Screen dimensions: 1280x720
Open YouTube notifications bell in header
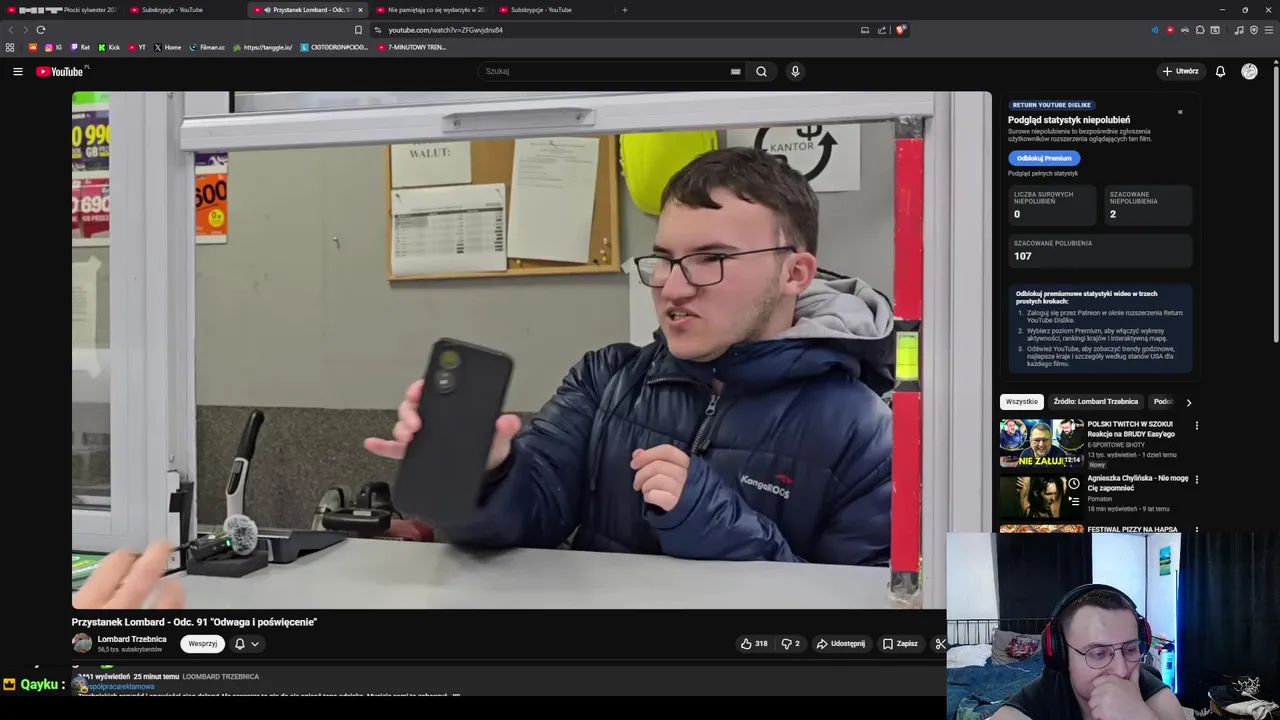tap(1220, 71)
